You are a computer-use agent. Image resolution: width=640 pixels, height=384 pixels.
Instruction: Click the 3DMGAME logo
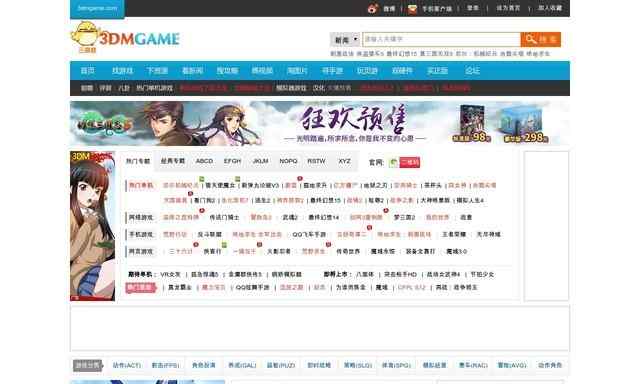(125, 38)
